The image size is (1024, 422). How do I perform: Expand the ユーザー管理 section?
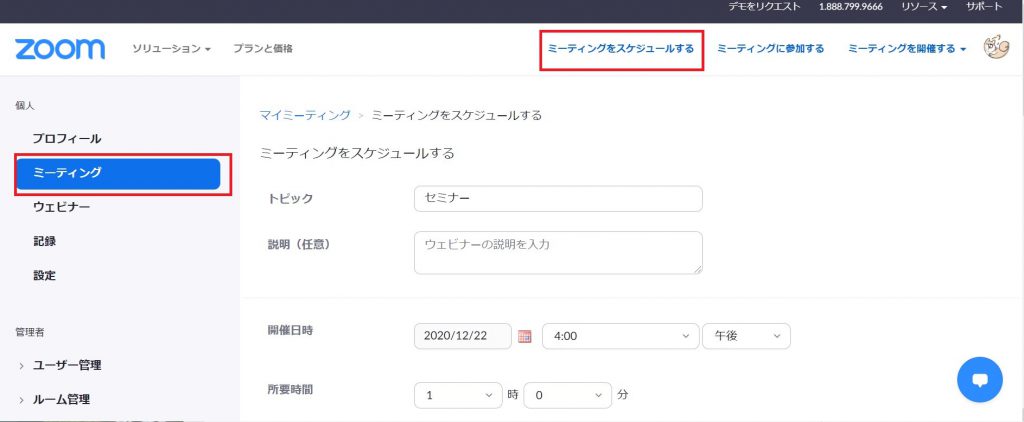pos(61,366)
